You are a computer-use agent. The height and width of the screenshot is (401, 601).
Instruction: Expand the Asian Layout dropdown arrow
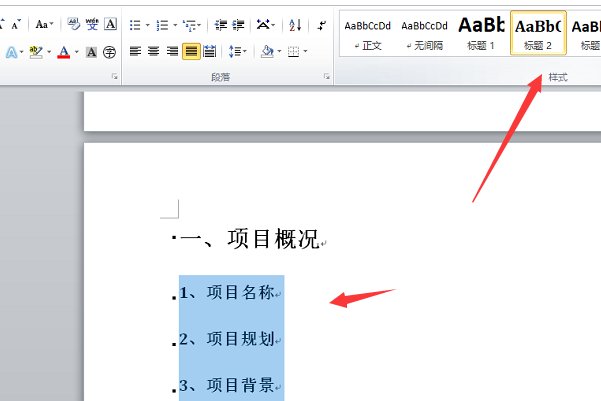[x=273, y=25]
